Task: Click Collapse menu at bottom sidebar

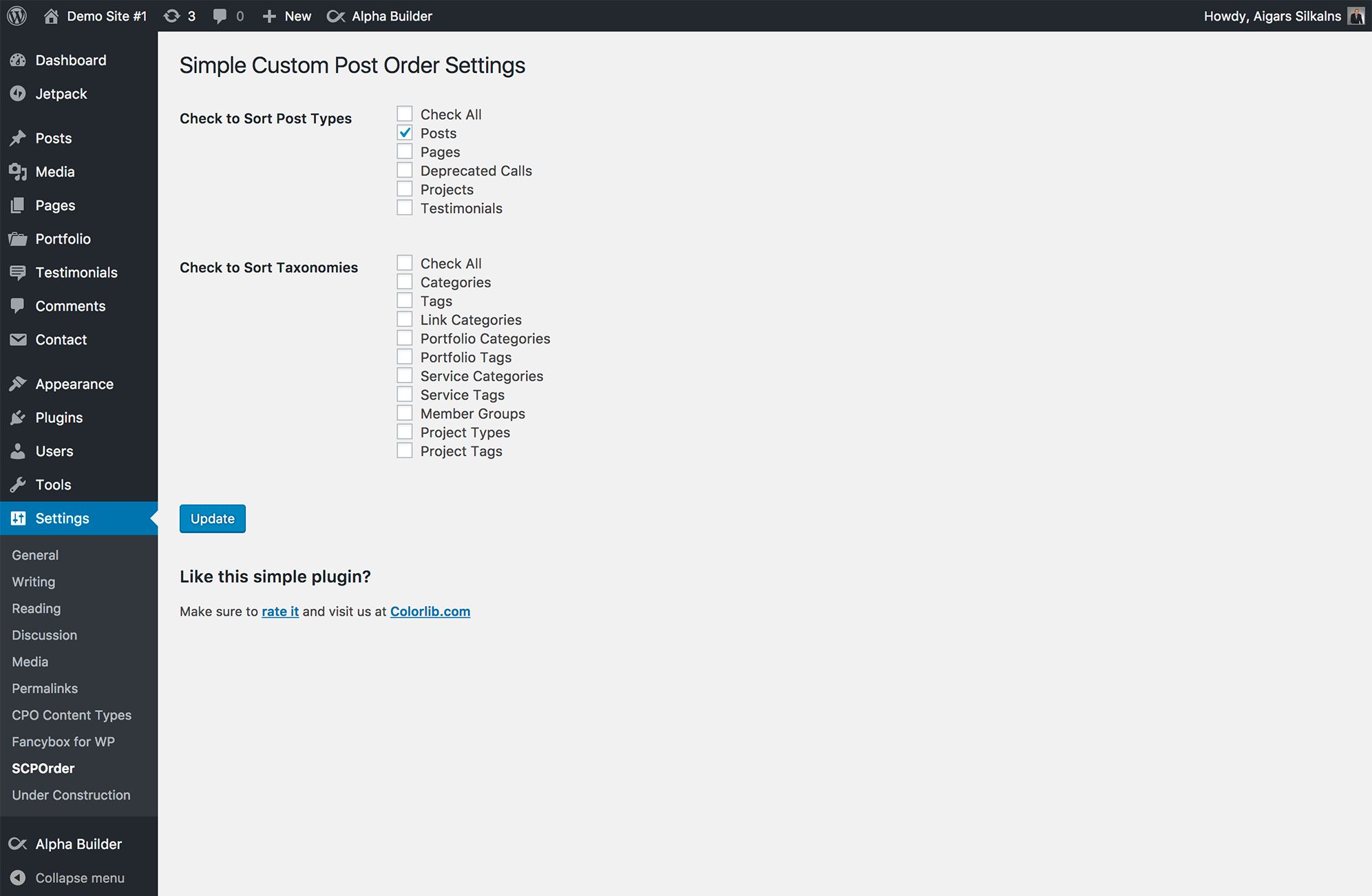Action: 80,878
